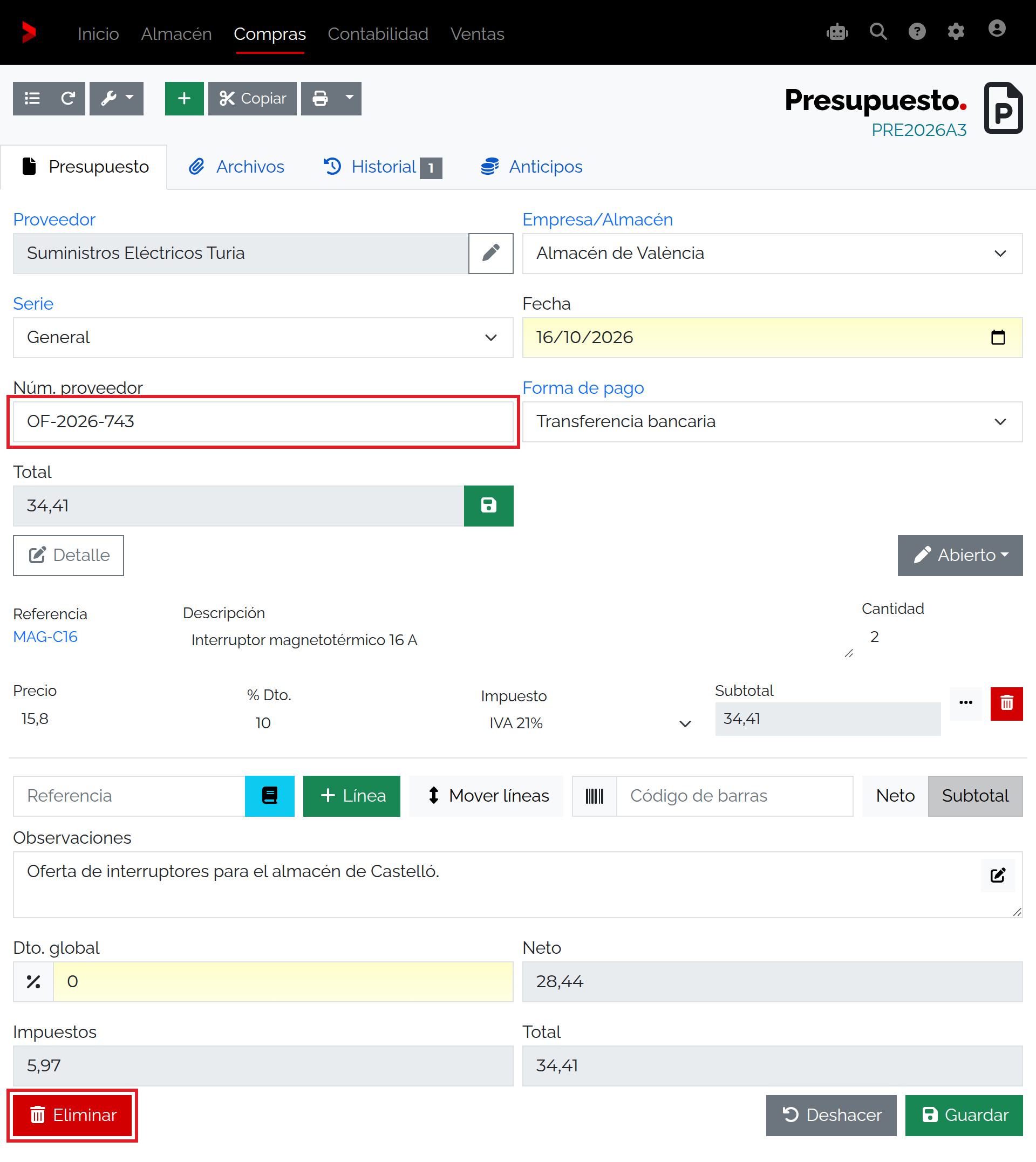The image size is (1036, 1162).
Task: Click the green save icon beside Total
Action: pos(488,505)
